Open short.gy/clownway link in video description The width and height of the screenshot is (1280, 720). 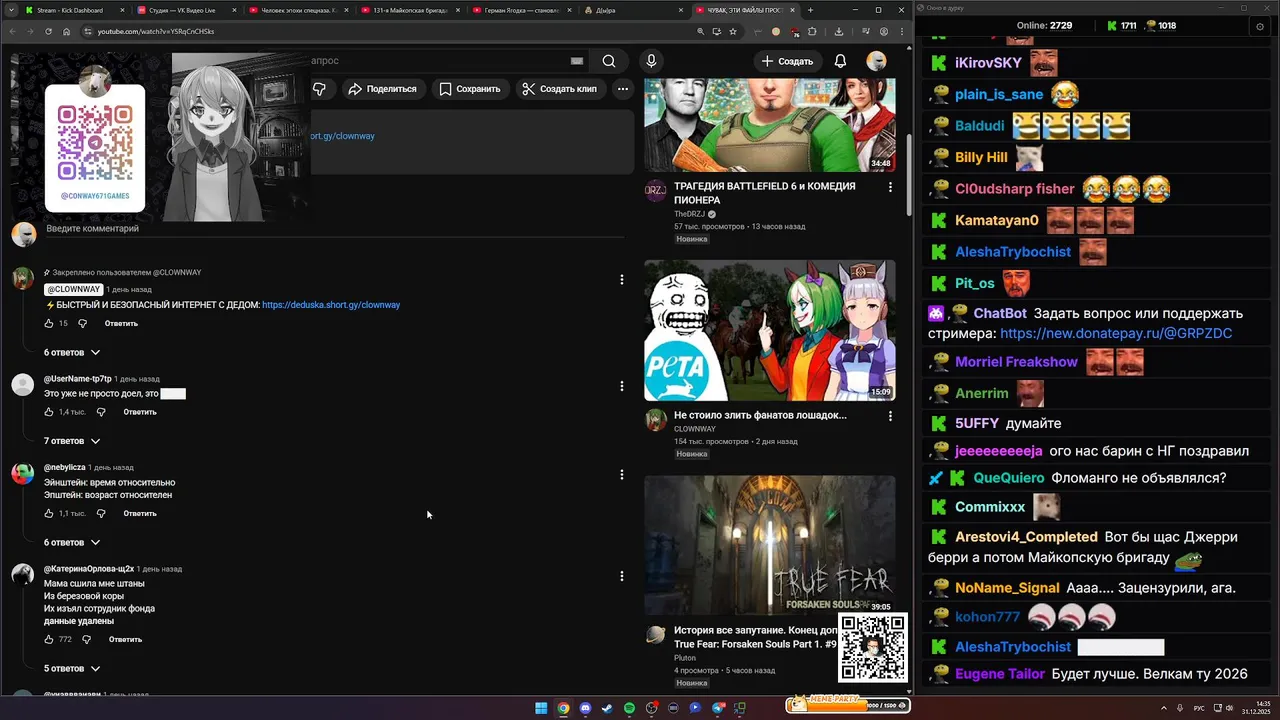click(343, 136)
